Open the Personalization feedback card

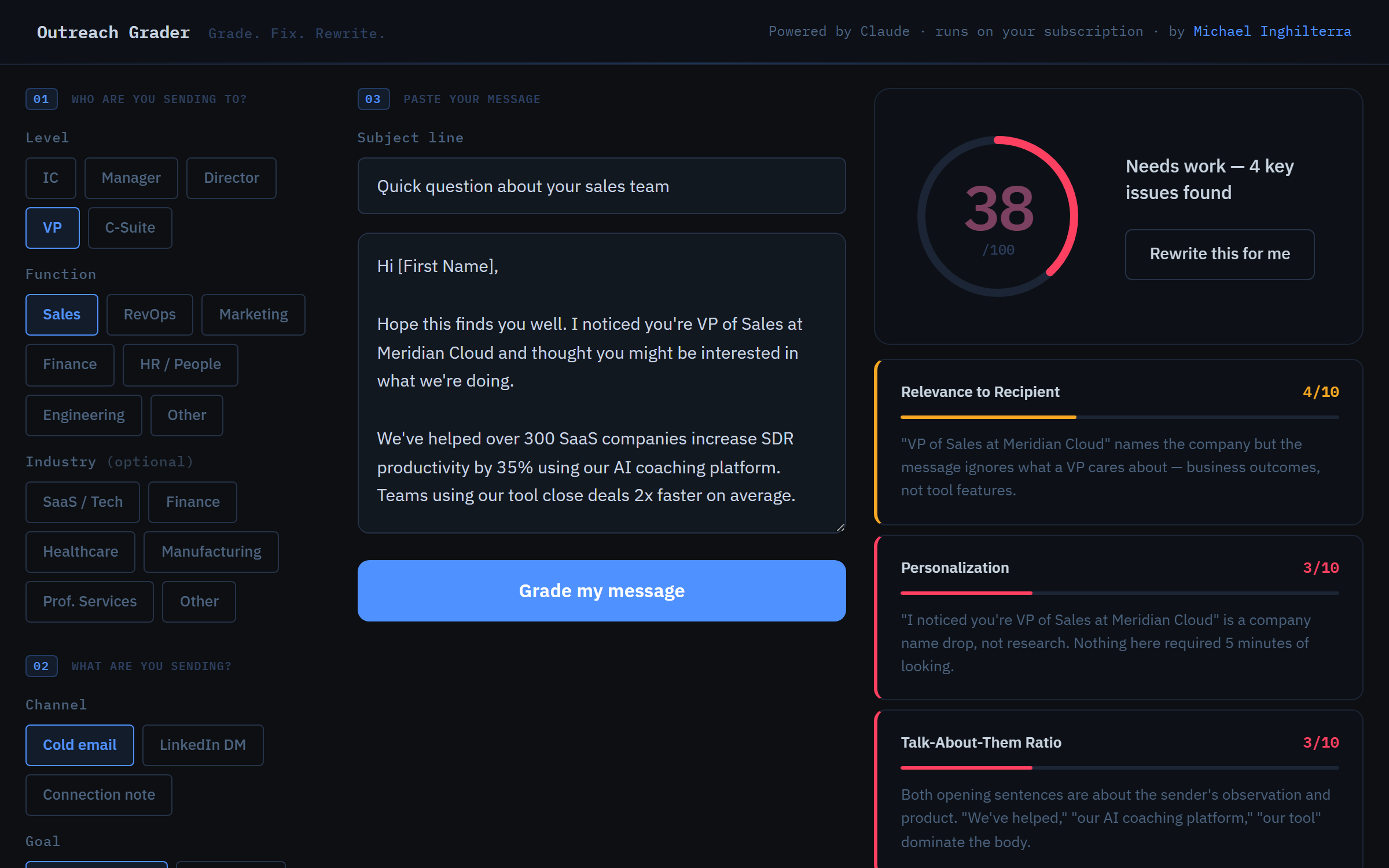pyautogui.click(x=1118, y=617)
